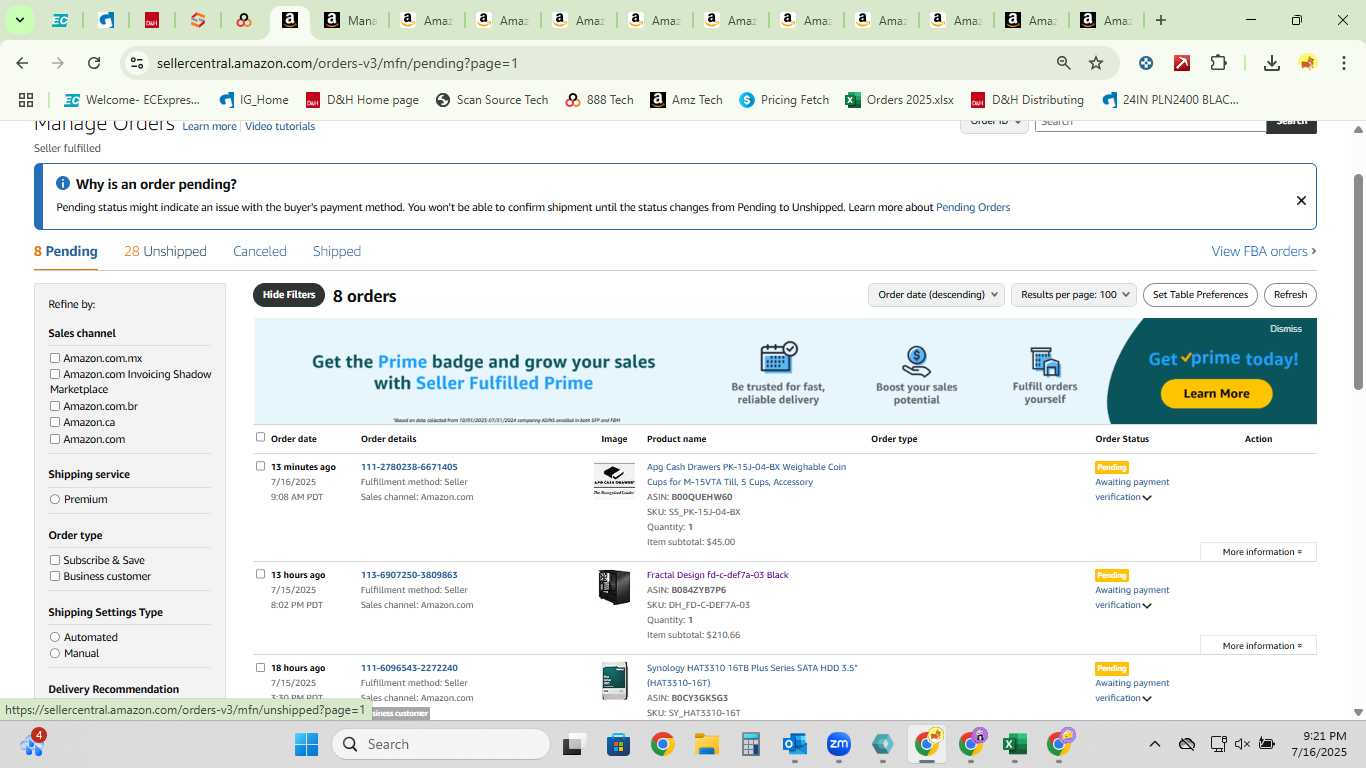Show hidden system tray icons
The height and width of the screenshot is (768, 1366).
point(1154,744)
